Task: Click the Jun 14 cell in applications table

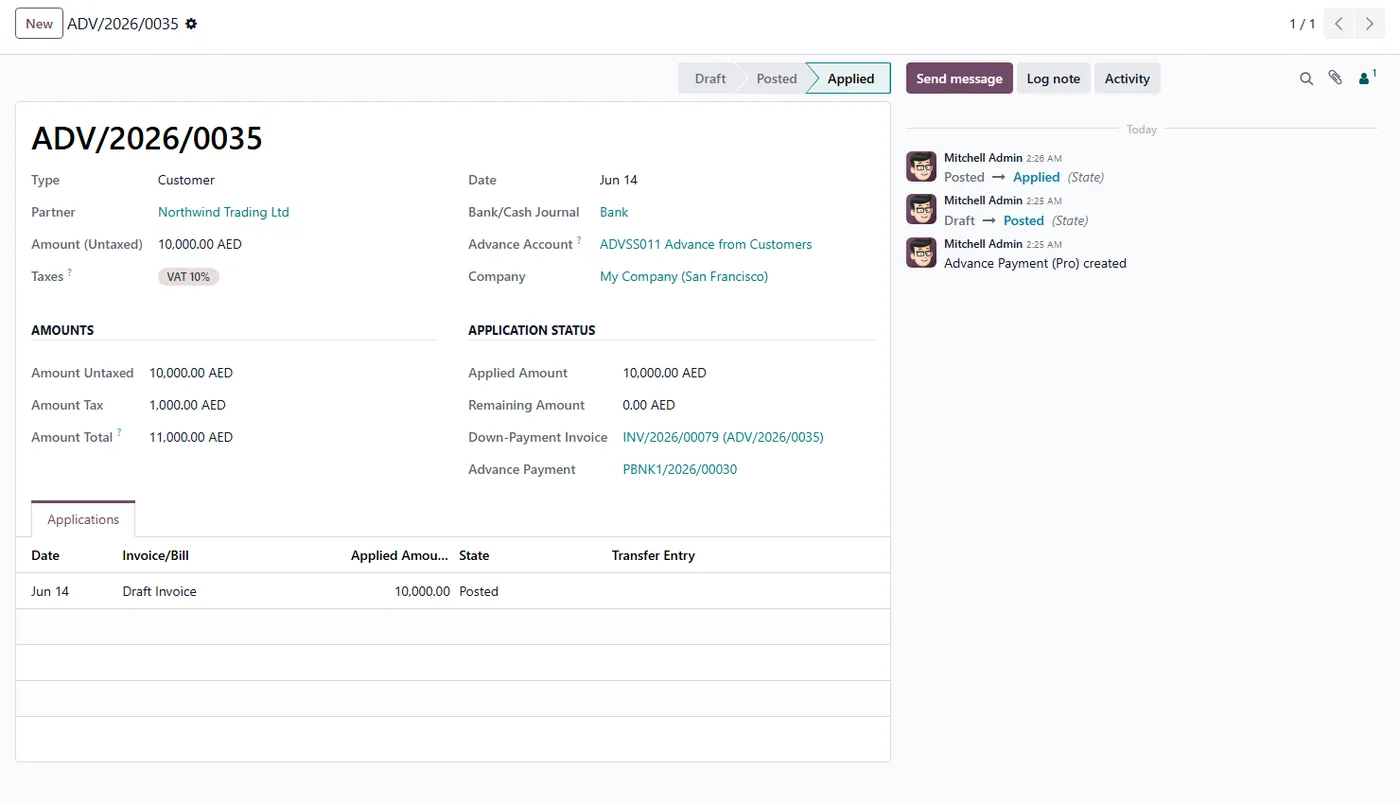Action: point(50,591)
